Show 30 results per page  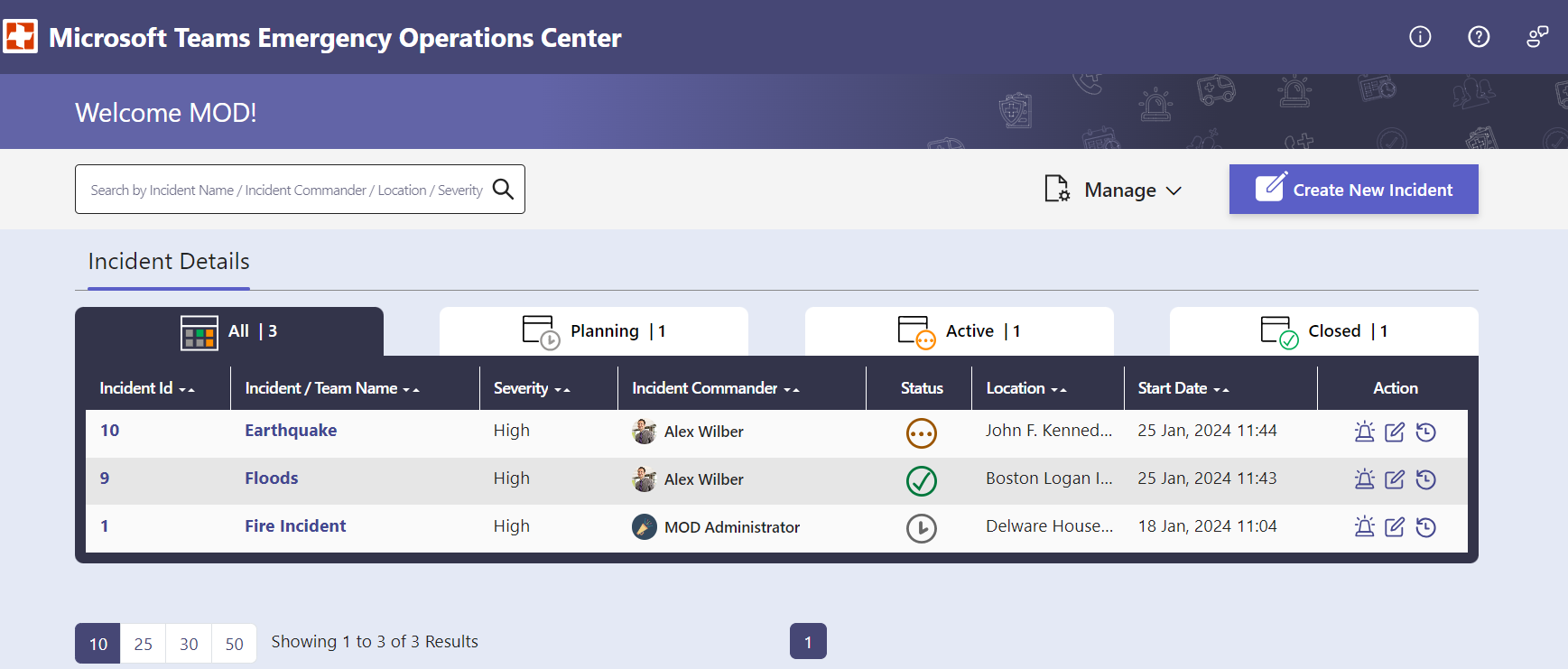[x=189, y=644]
